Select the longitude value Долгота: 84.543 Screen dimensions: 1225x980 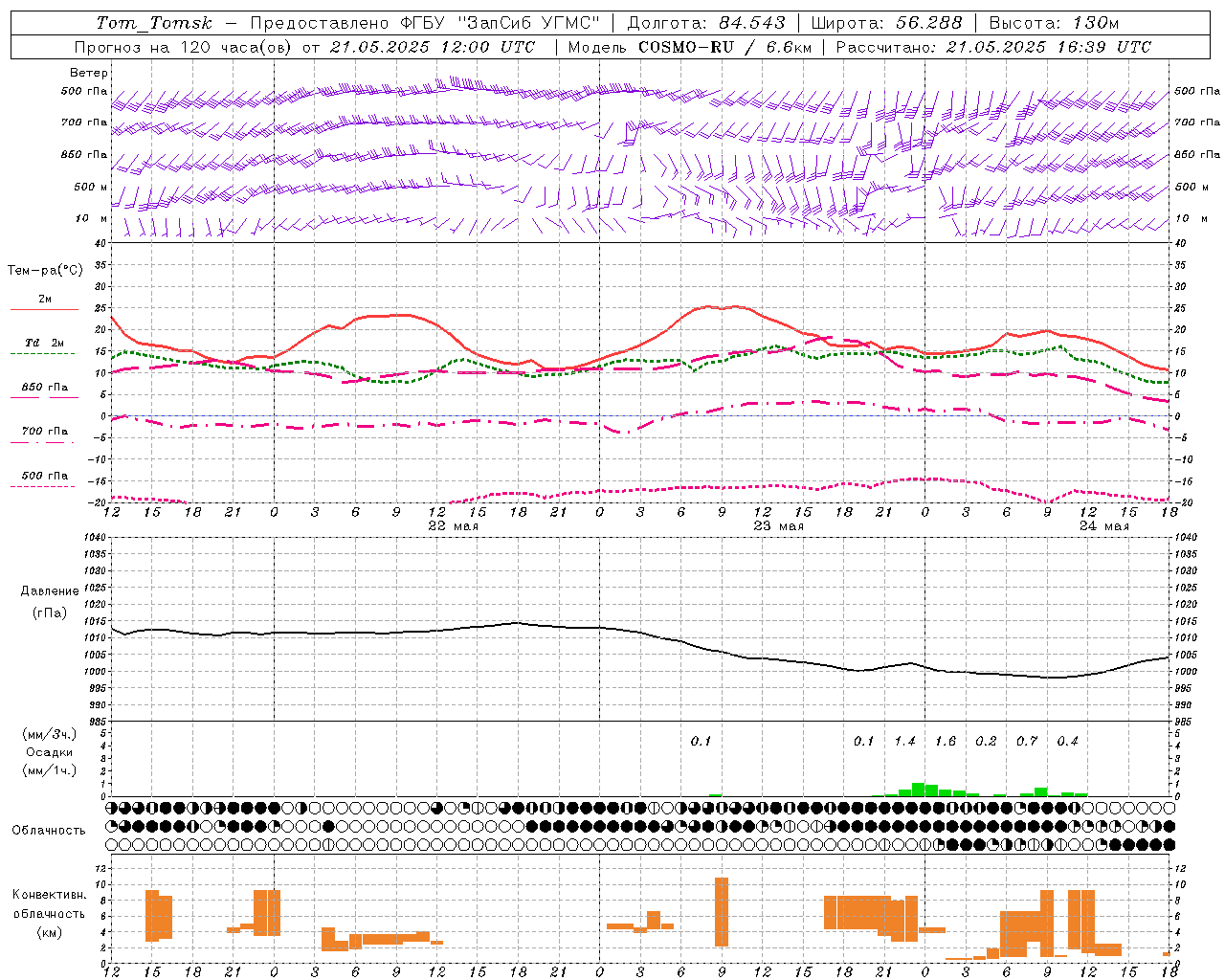point(706,23)
